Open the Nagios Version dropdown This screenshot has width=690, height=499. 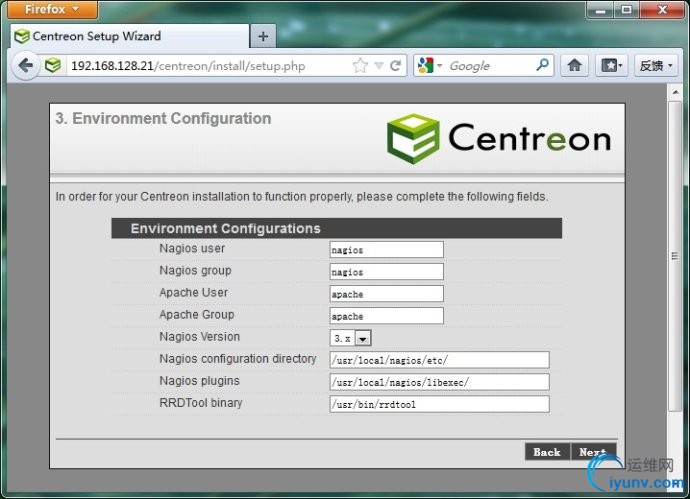coord(351,338)
